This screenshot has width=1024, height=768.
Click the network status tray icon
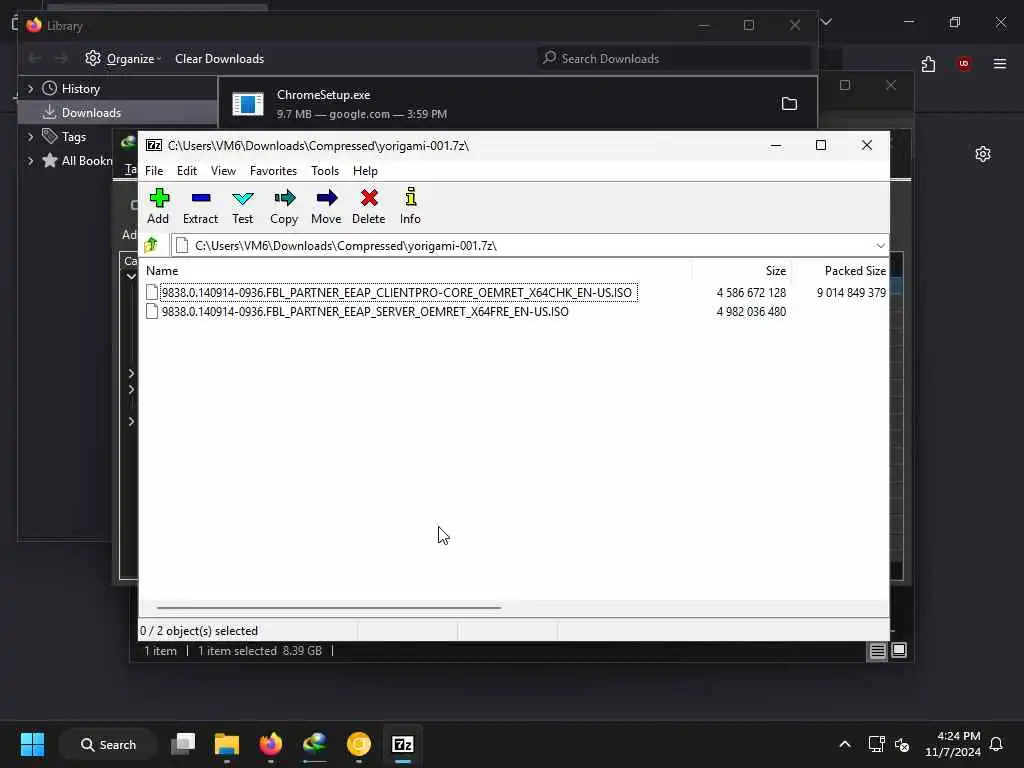pyautogui.click(x=876, y=744)
